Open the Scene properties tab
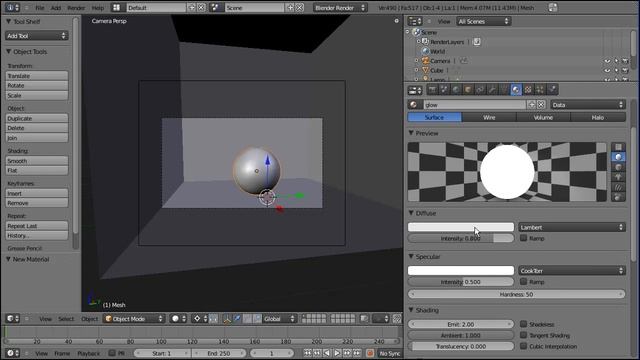Viewport: 640px width, 360px height. click(444, 89)
